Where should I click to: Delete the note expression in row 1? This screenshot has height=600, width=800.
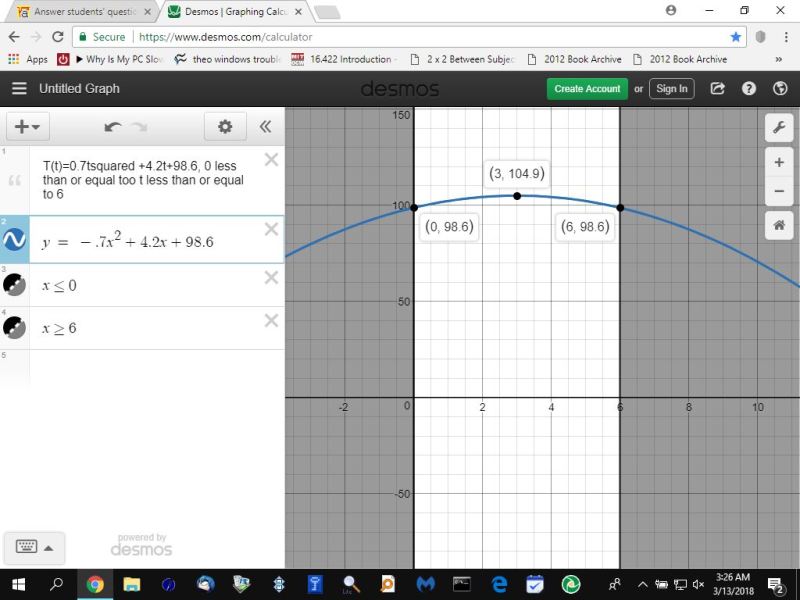[x=271, y=160]
